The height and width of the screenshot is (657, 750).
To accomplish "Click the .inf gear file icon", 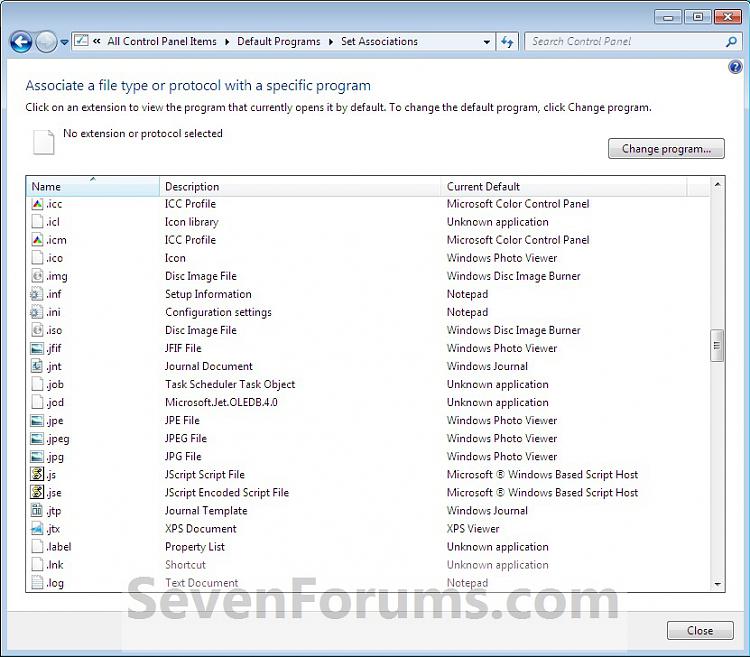I will [x=37, y=294].
